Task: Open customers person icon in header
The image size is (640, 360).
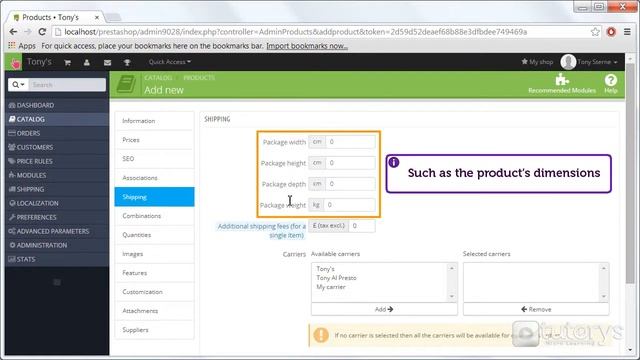Action: (87, 62)
